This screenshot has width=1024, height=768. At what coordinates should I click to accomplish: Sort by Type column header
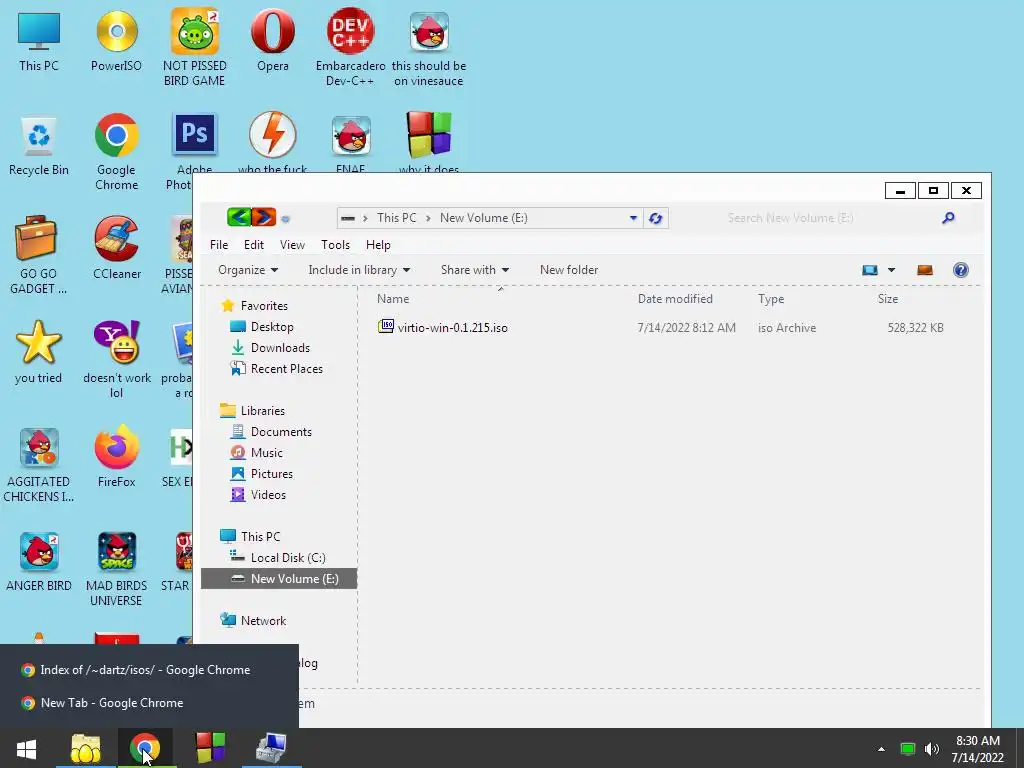(x=771, y=298)
